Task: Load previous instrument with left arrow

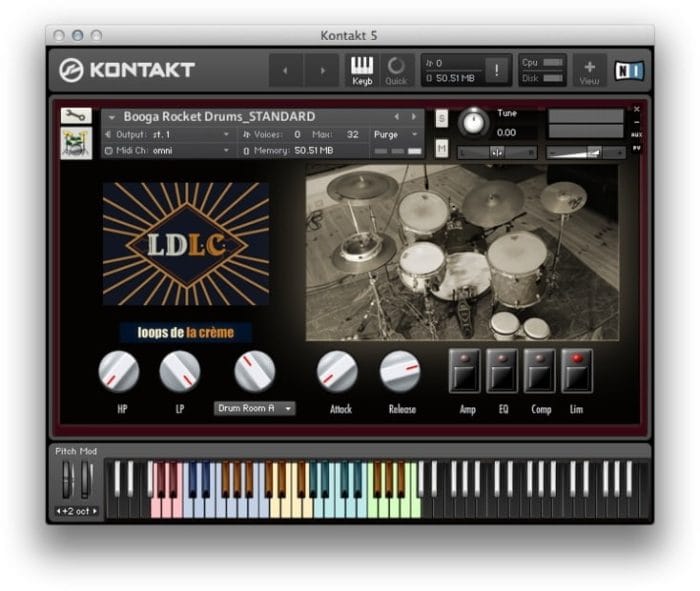Action: [396, 117]
